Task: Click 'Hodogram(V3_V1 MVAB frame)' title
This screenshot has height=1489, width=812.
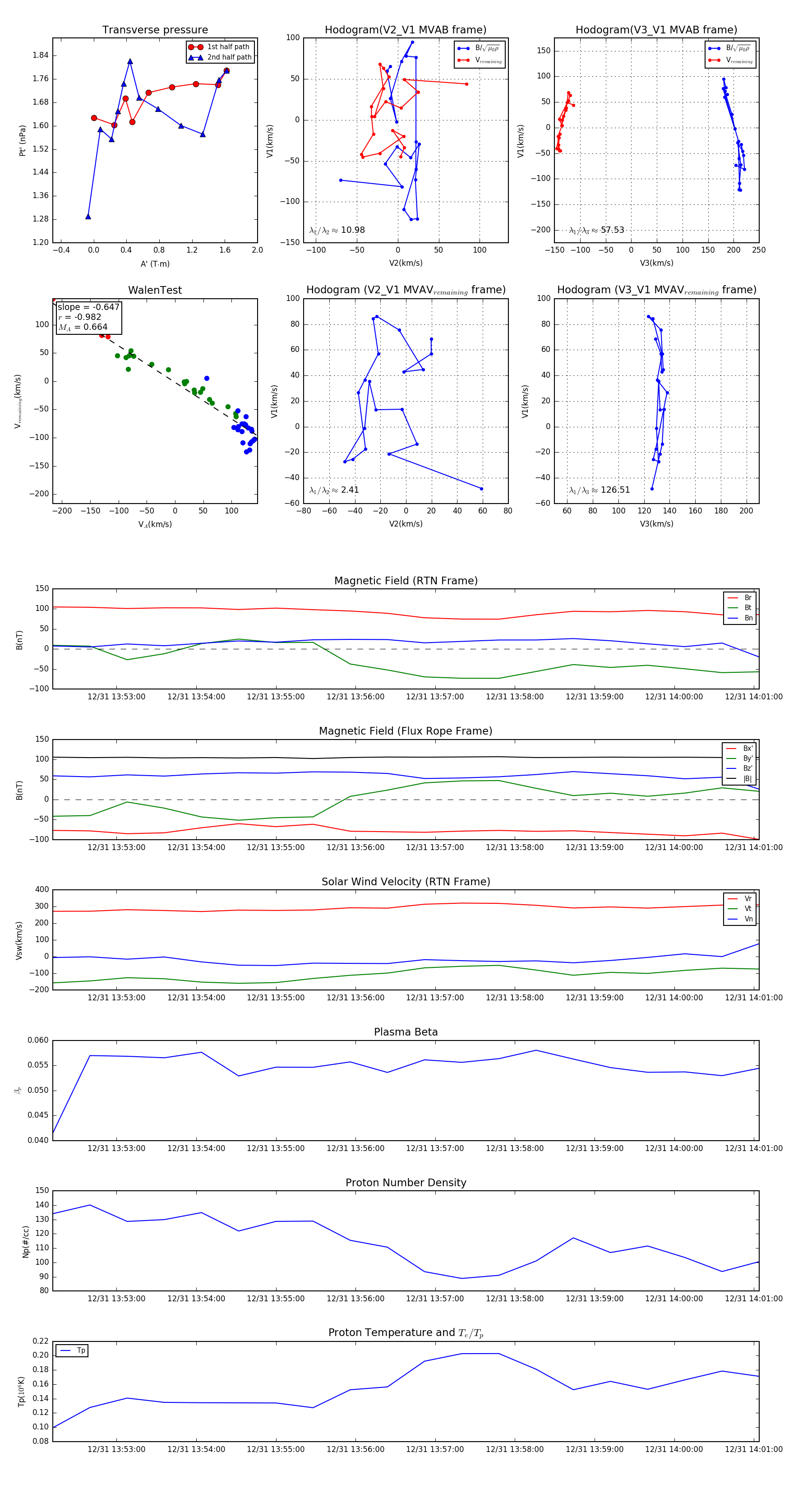Action: click(656, 30)
